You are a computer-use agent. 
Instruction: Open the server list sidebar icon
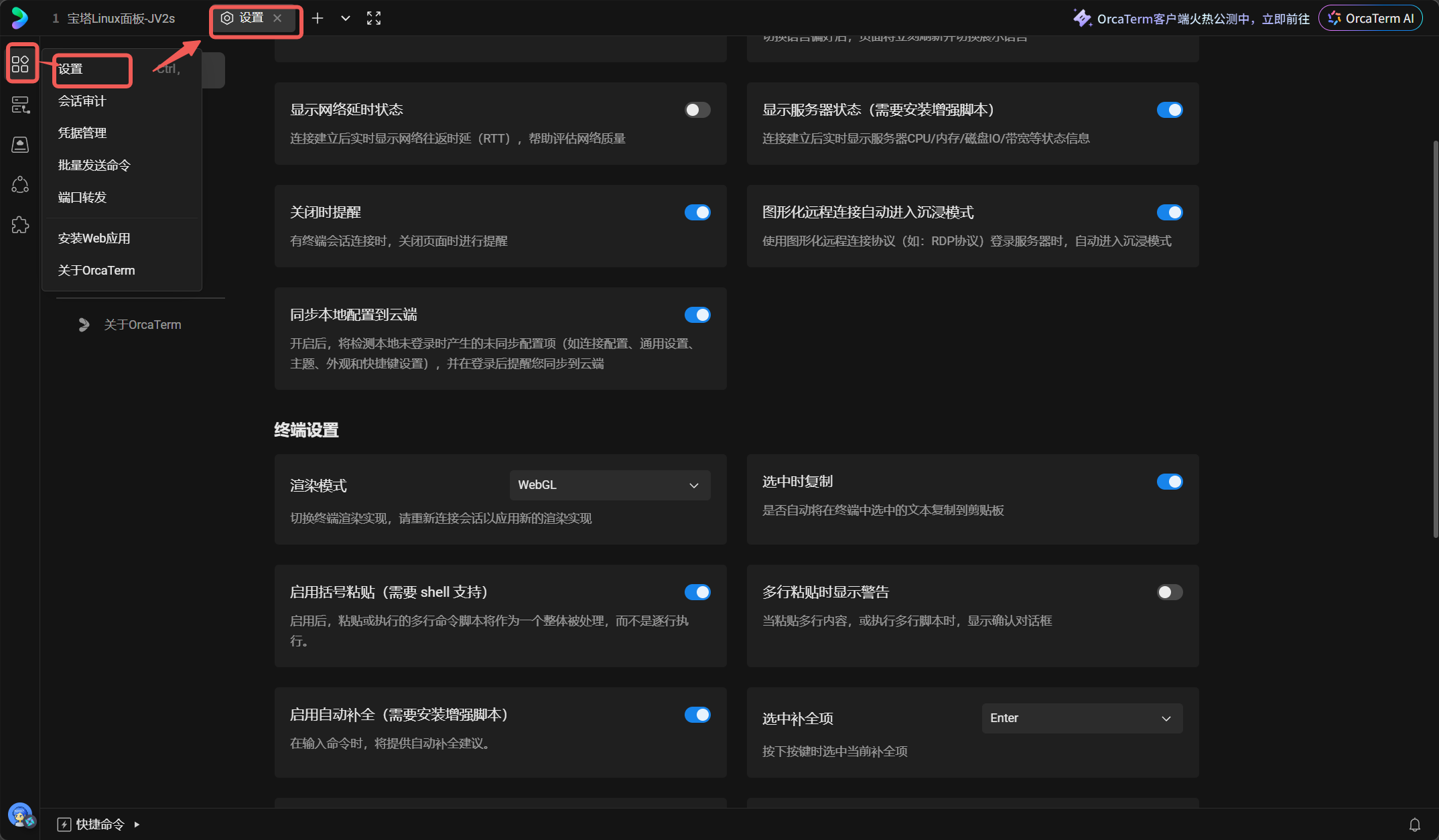(20, 104)
